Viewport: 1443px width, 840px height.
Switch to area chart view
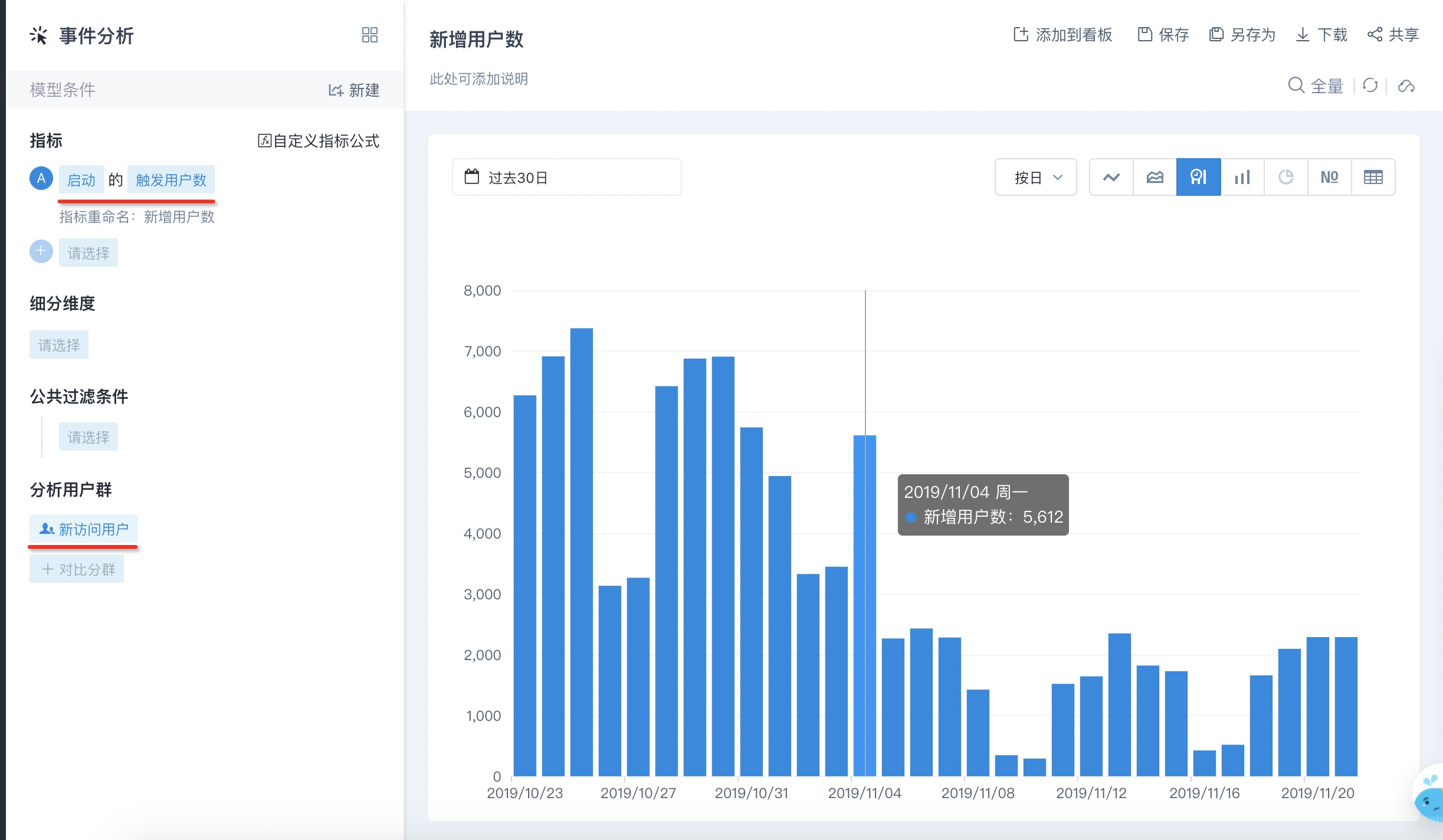pos(1155,177)
